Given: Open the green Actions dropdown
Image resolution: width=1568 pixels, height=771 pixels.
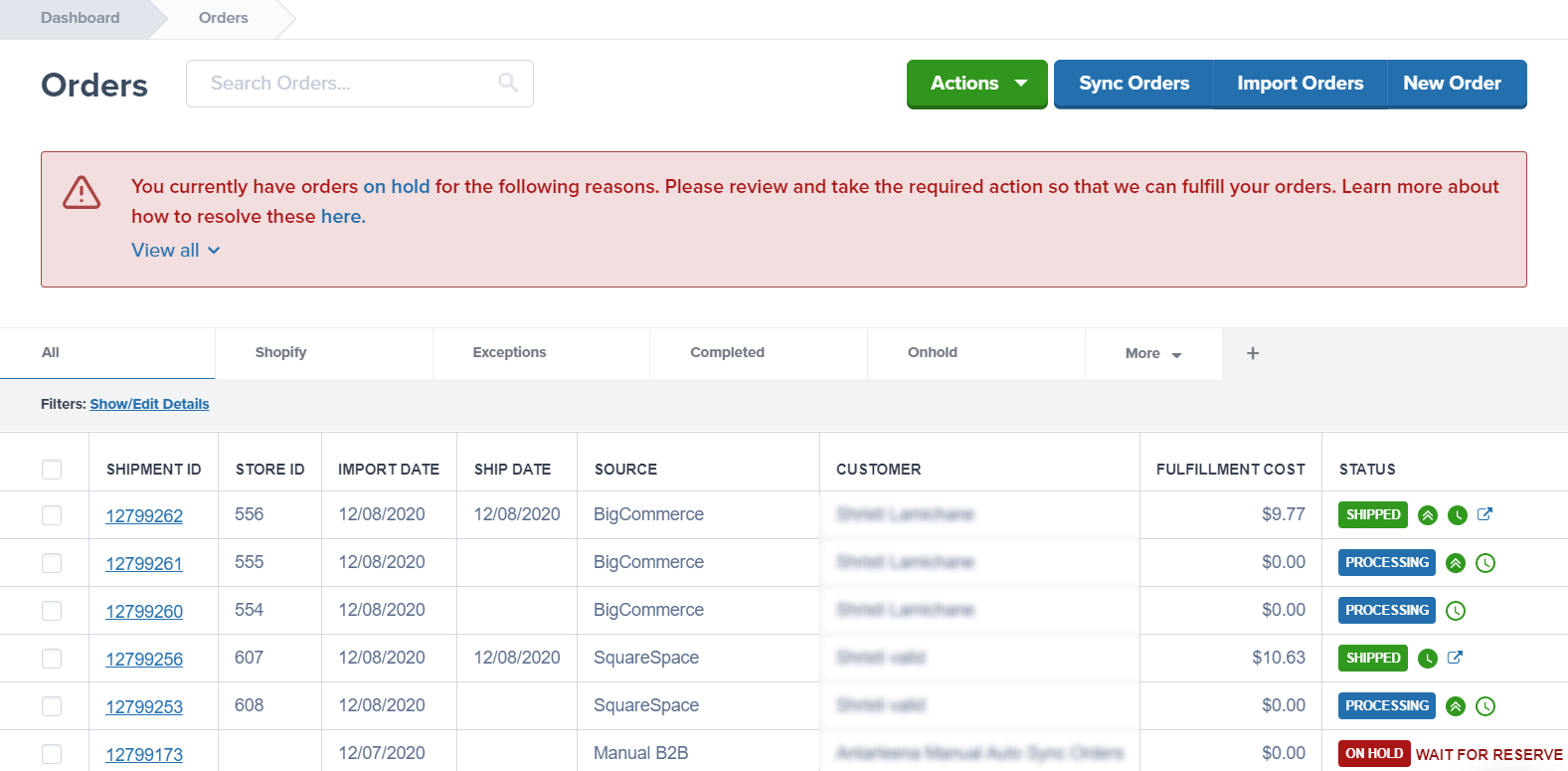Looking at the screenshot, I should pos(976,84).
